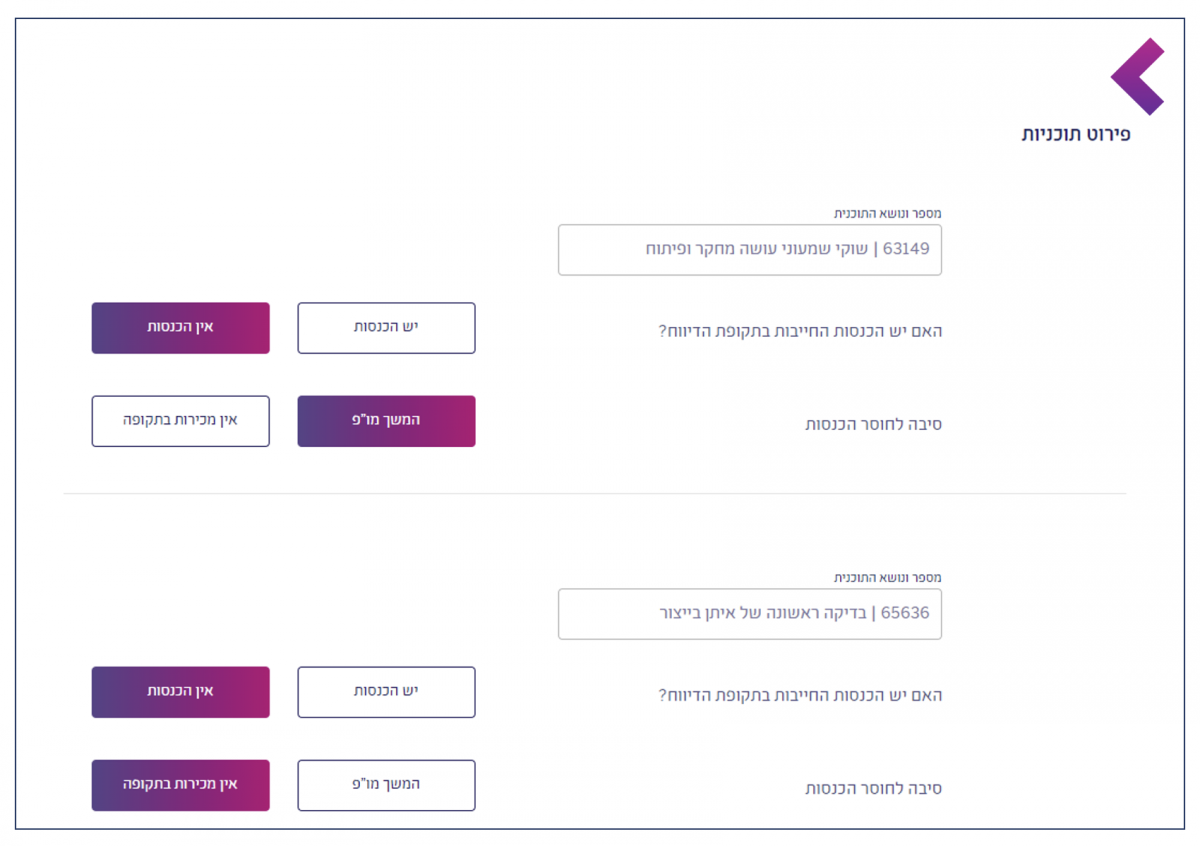Click the horizontal divider between the two programs
The height and width of the screenshot is (846, 1200).
595,493
